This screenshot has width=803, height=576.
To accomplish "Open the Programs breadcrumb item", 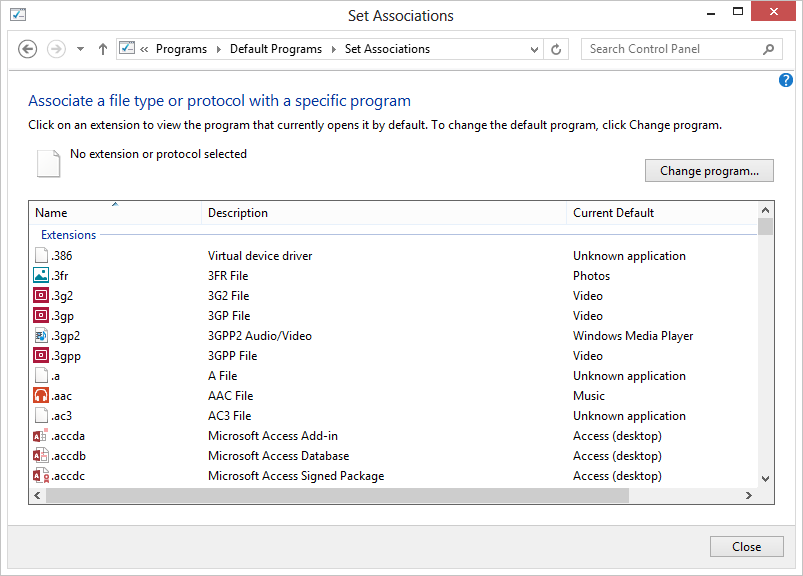I will pos(181,48).
